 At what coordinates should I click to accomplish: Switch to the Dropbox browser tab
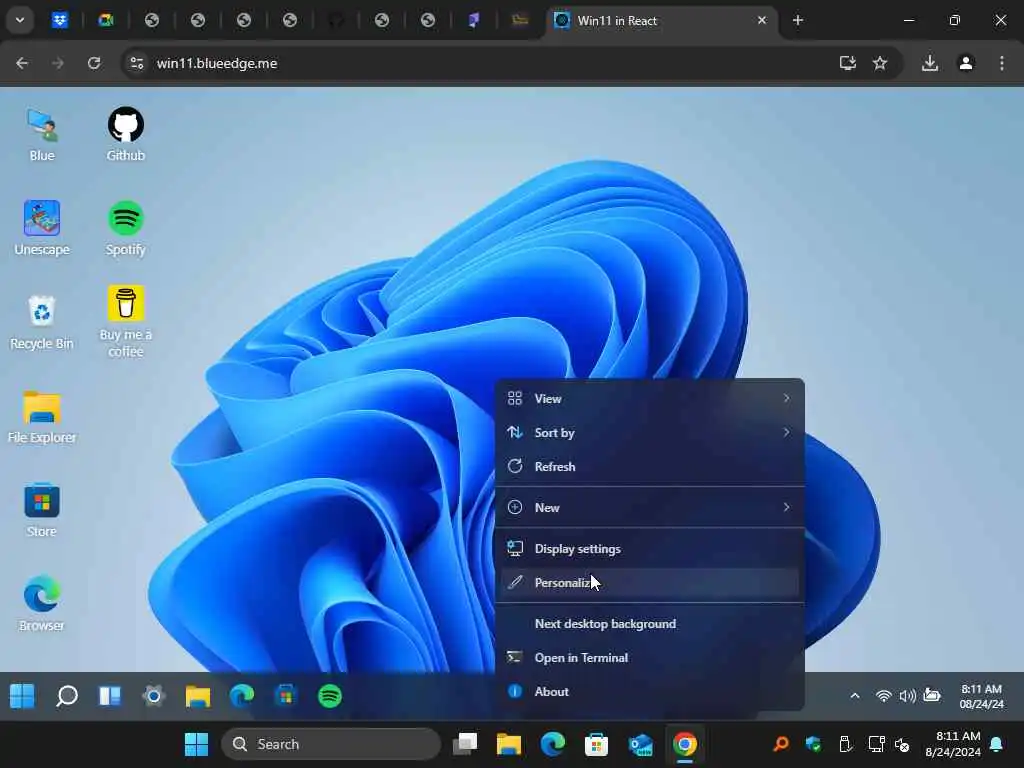click(59, 20)
